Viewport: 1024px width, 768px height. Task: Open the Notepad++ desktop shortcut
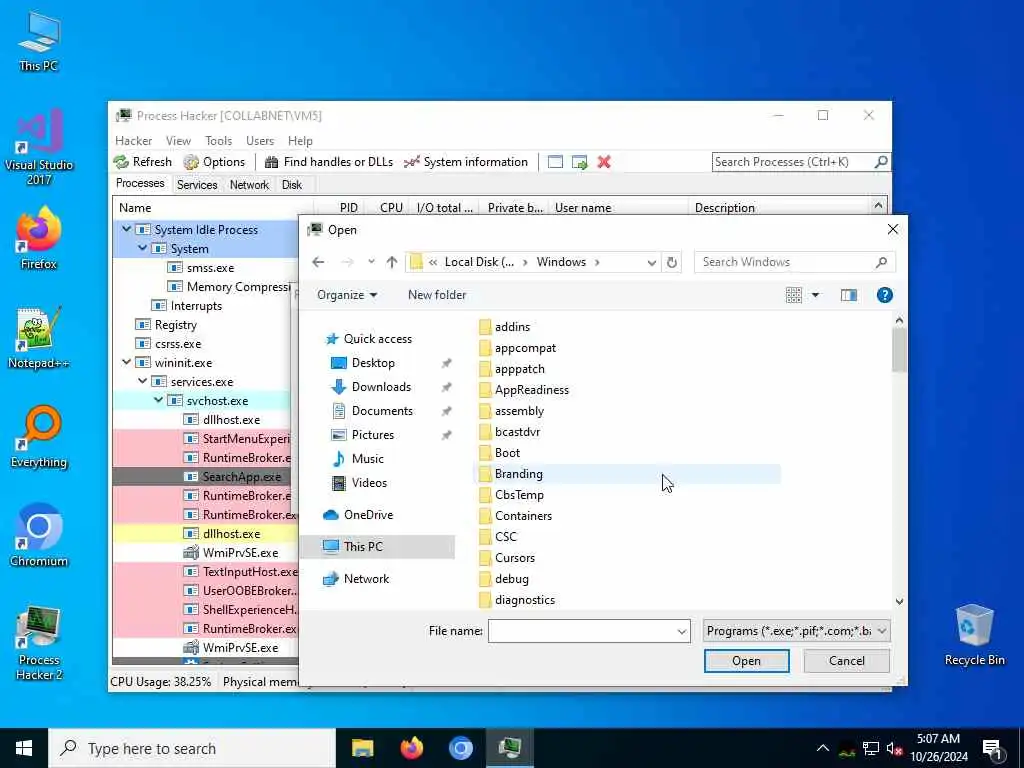pyautogui.click(x=39, y=337)
